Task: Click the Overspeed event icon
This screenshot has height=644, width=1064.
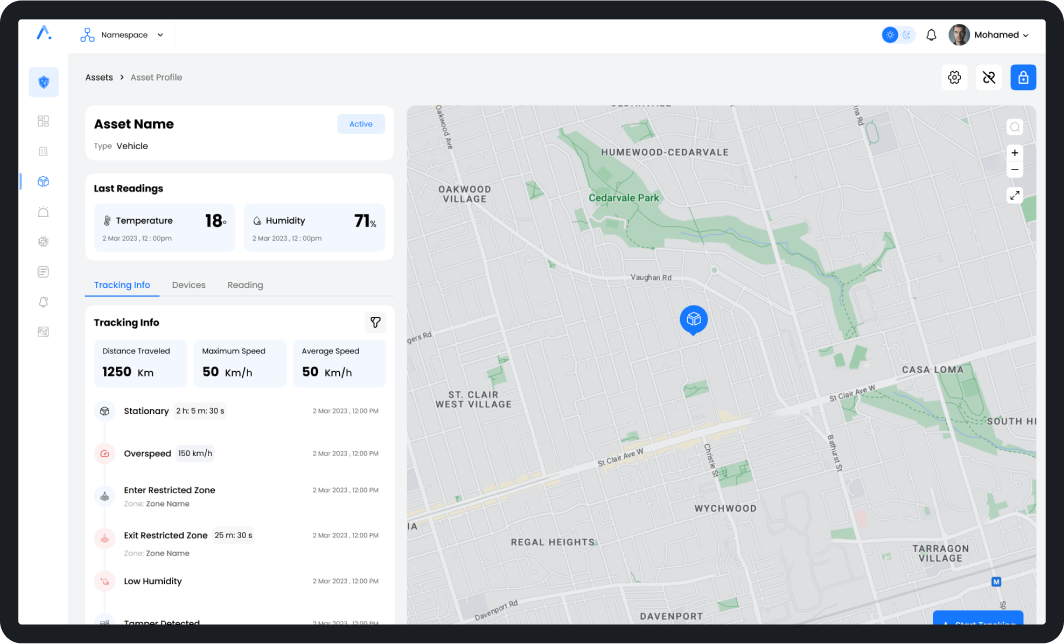Action: tap(104, 453)
